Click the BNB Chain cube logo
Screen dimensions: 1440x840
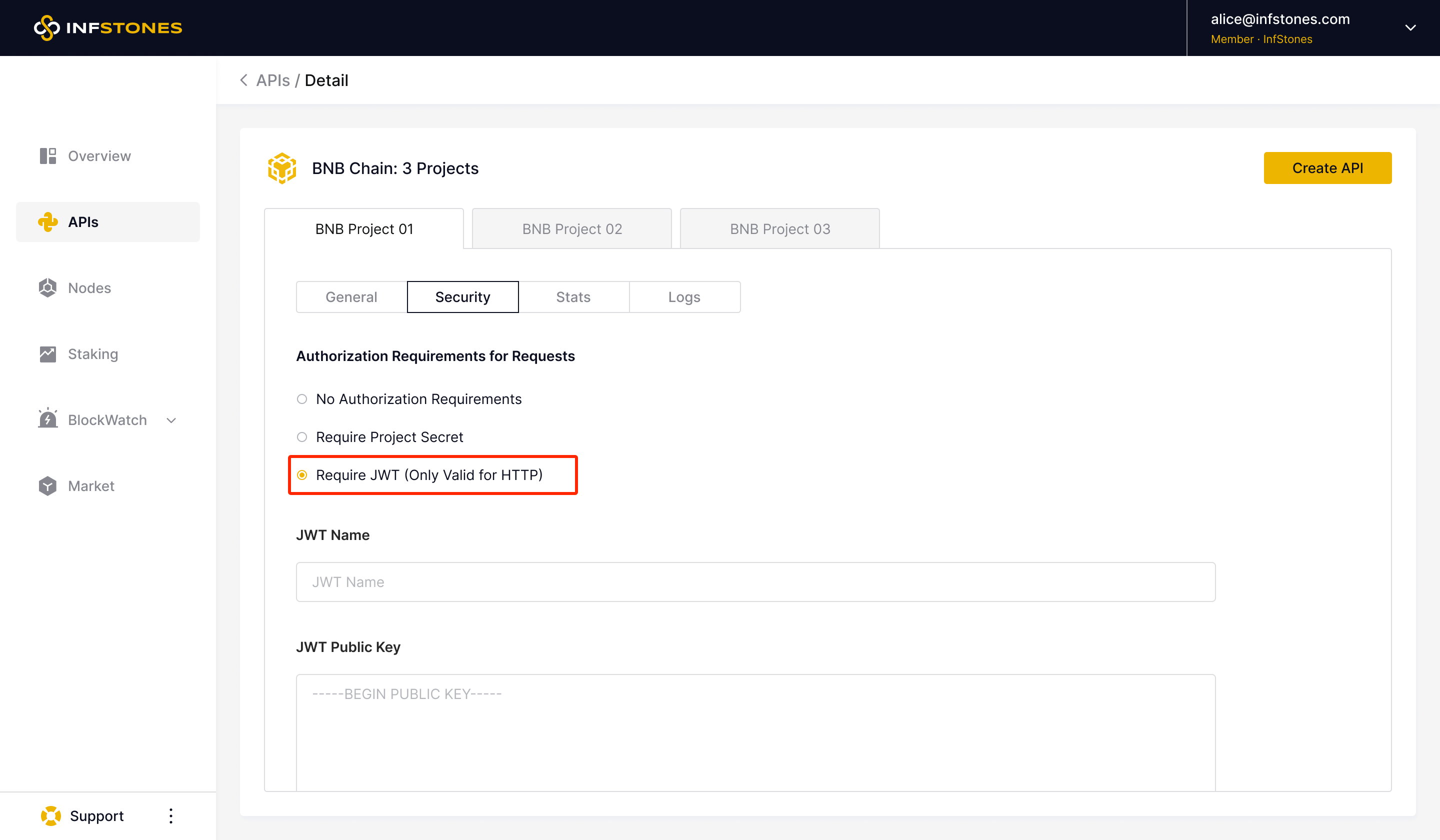[x=281, y=168]
